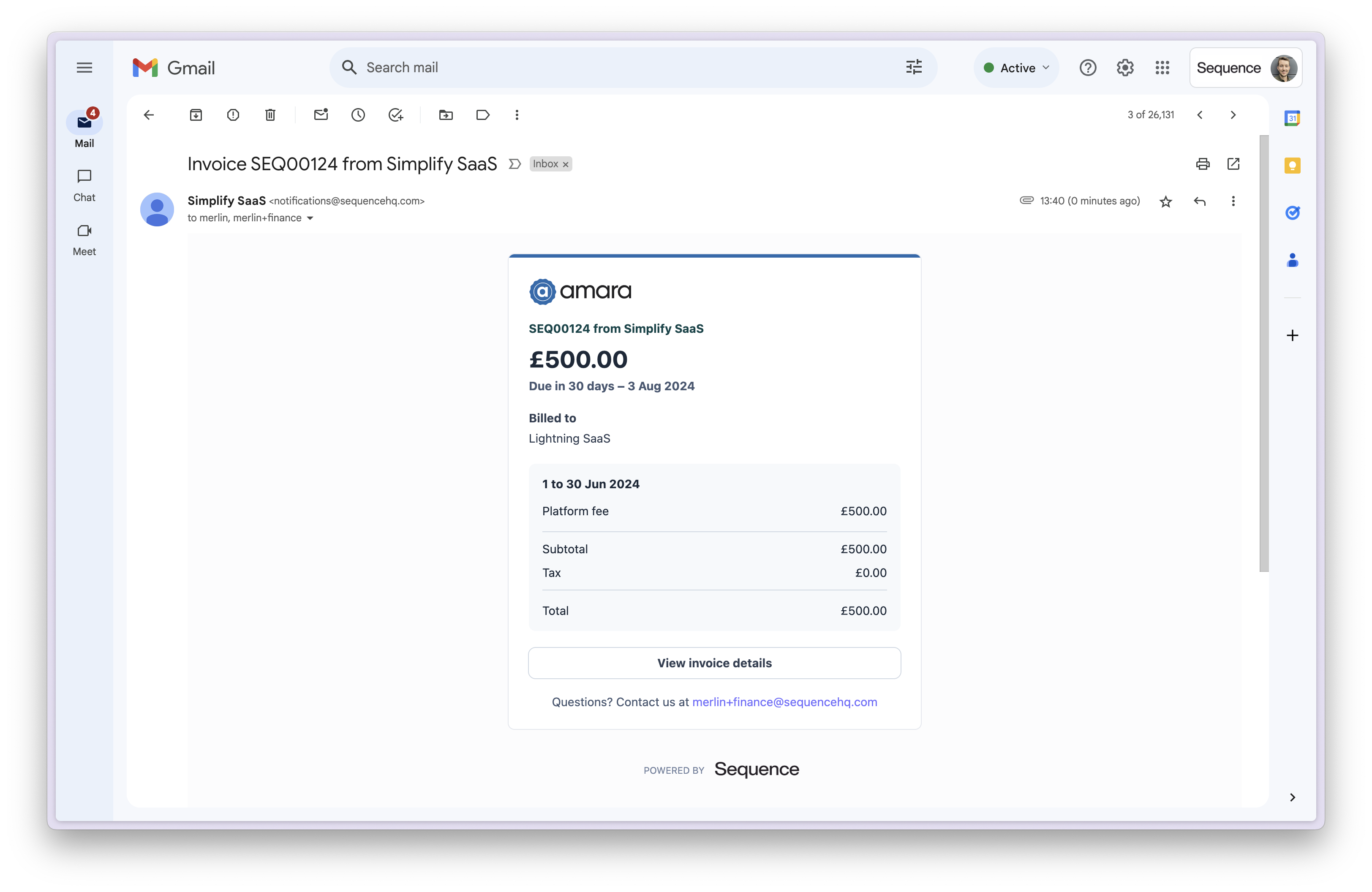Click the 'Lightning SaaS' billed-to name

click(569, 438)
